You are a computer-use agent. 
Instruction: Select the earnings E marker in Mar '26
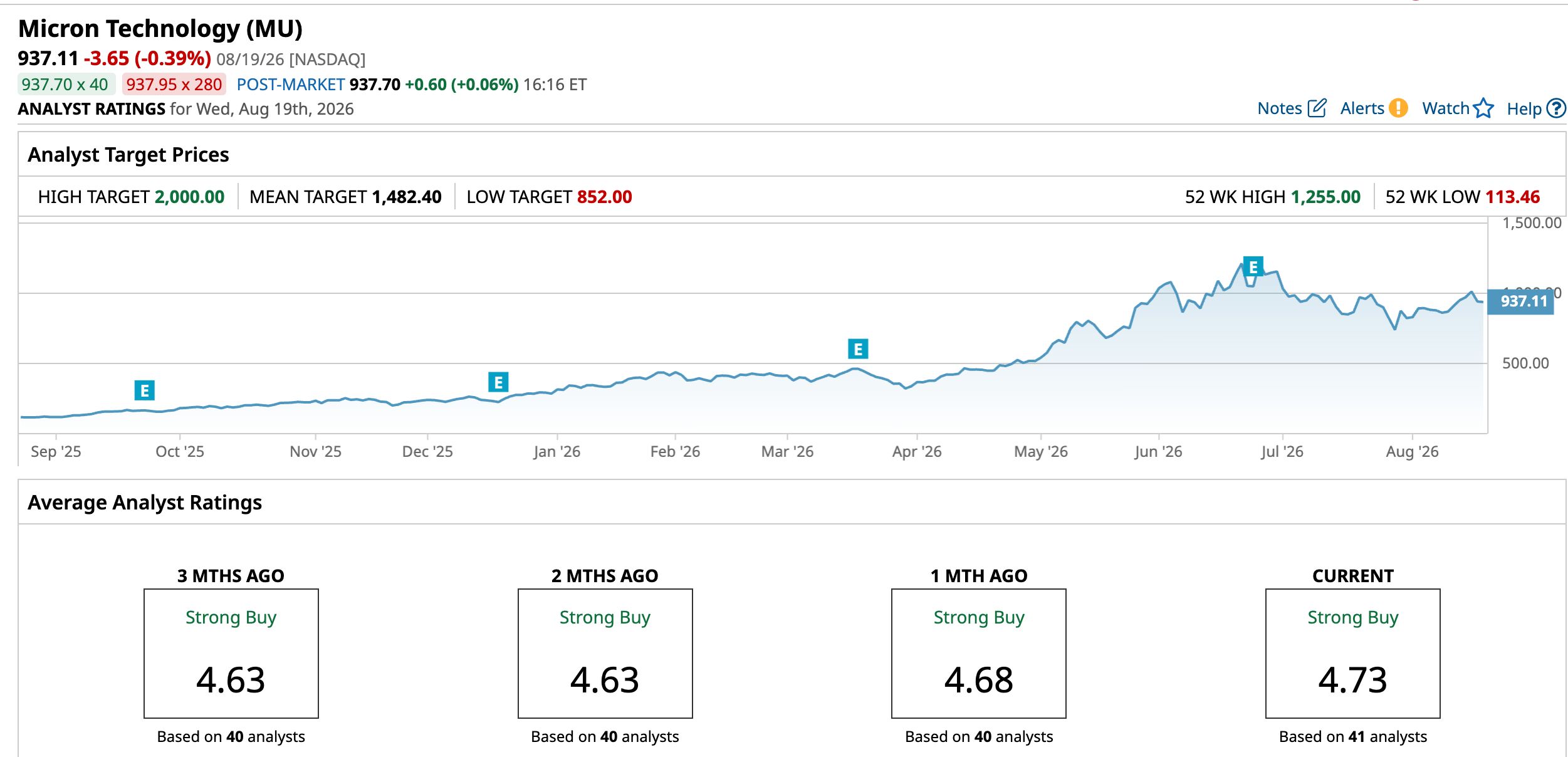(x=858, y=349)
